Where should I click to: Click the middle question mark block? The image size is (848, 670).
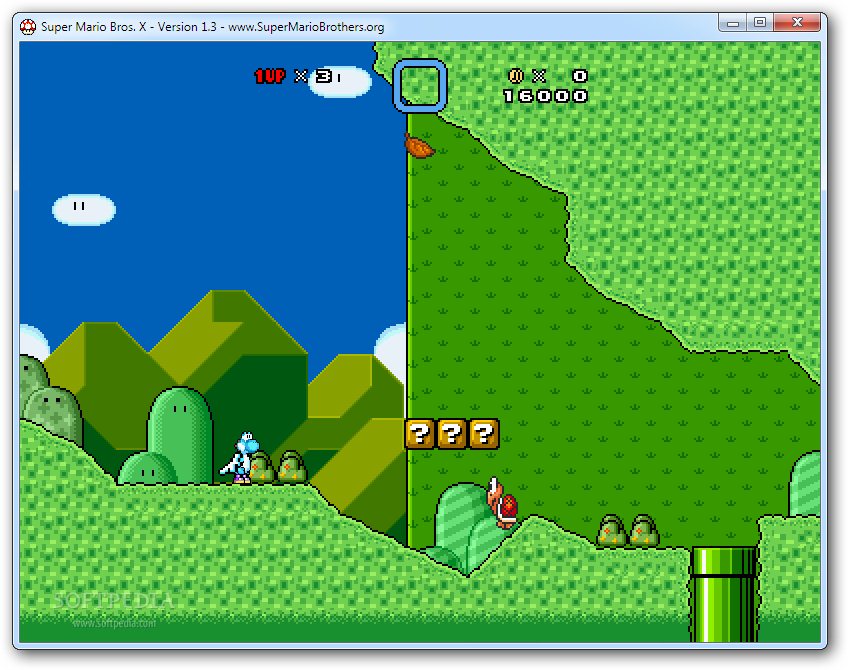(452, 434)
